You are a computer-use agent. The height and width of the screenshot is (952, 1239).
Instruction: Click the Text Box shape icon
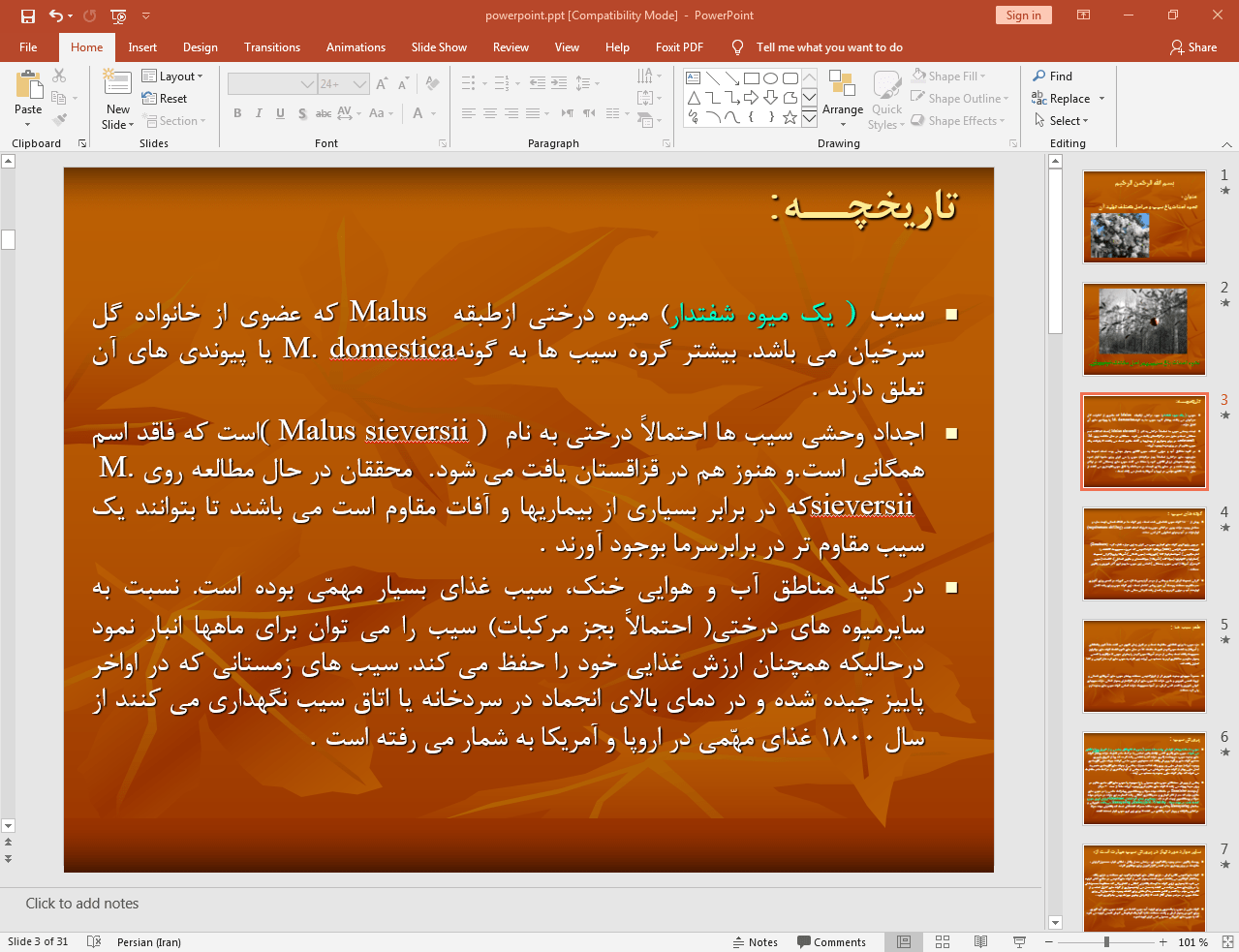click(694, 78)
